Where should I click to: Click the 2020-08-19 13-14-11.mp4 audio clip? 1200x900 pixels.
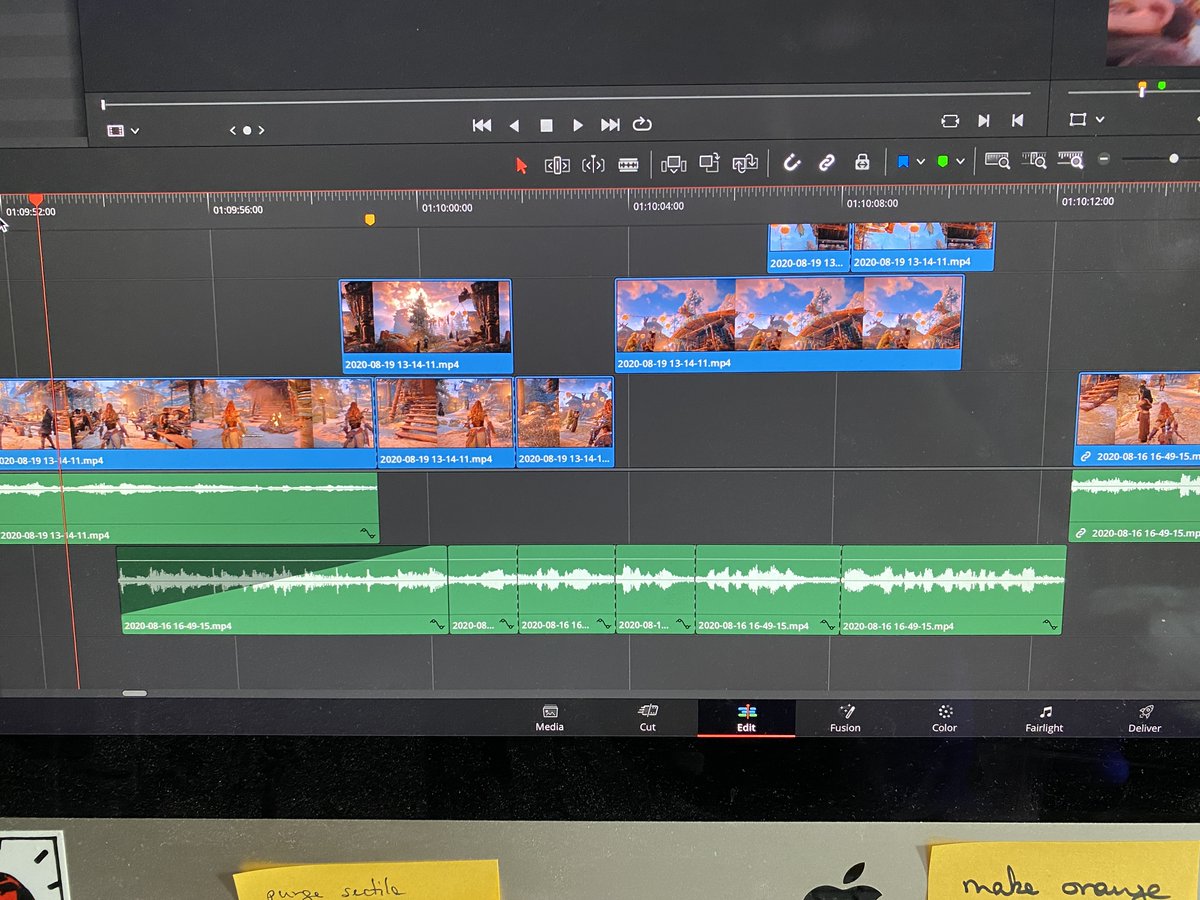[x=188, y=508]
